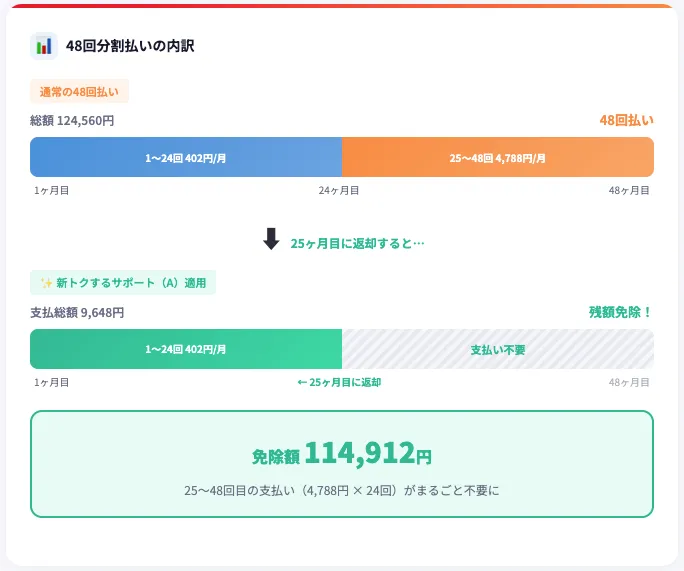Click the 25ヶ月目に返却すると… text
Image resolution: width=684 pixels, height=571 pixels.
pos(357,243)
